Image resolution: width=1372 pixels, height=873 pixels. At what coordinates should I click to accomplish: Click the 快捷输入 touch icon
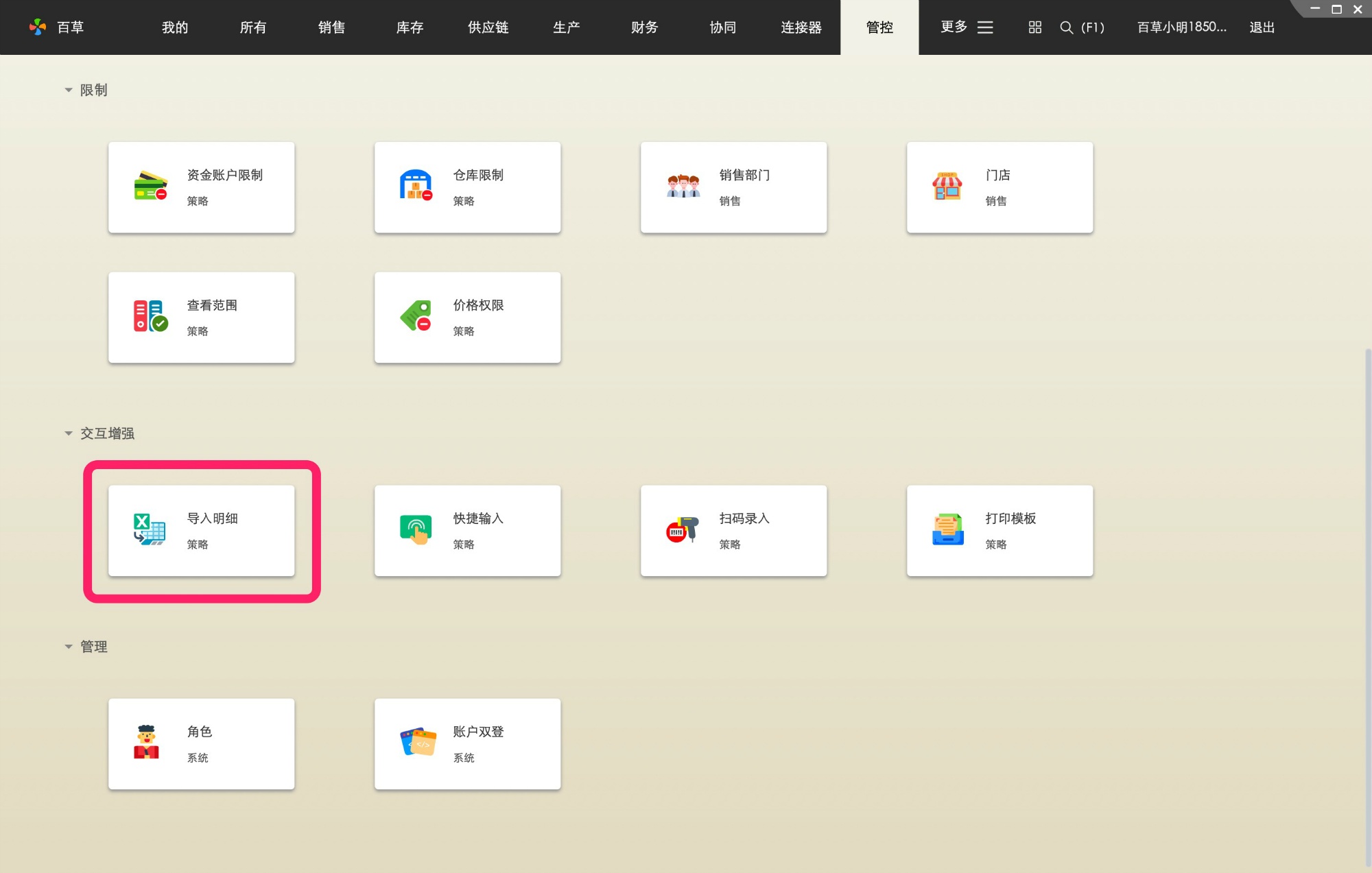coord(416,529)
